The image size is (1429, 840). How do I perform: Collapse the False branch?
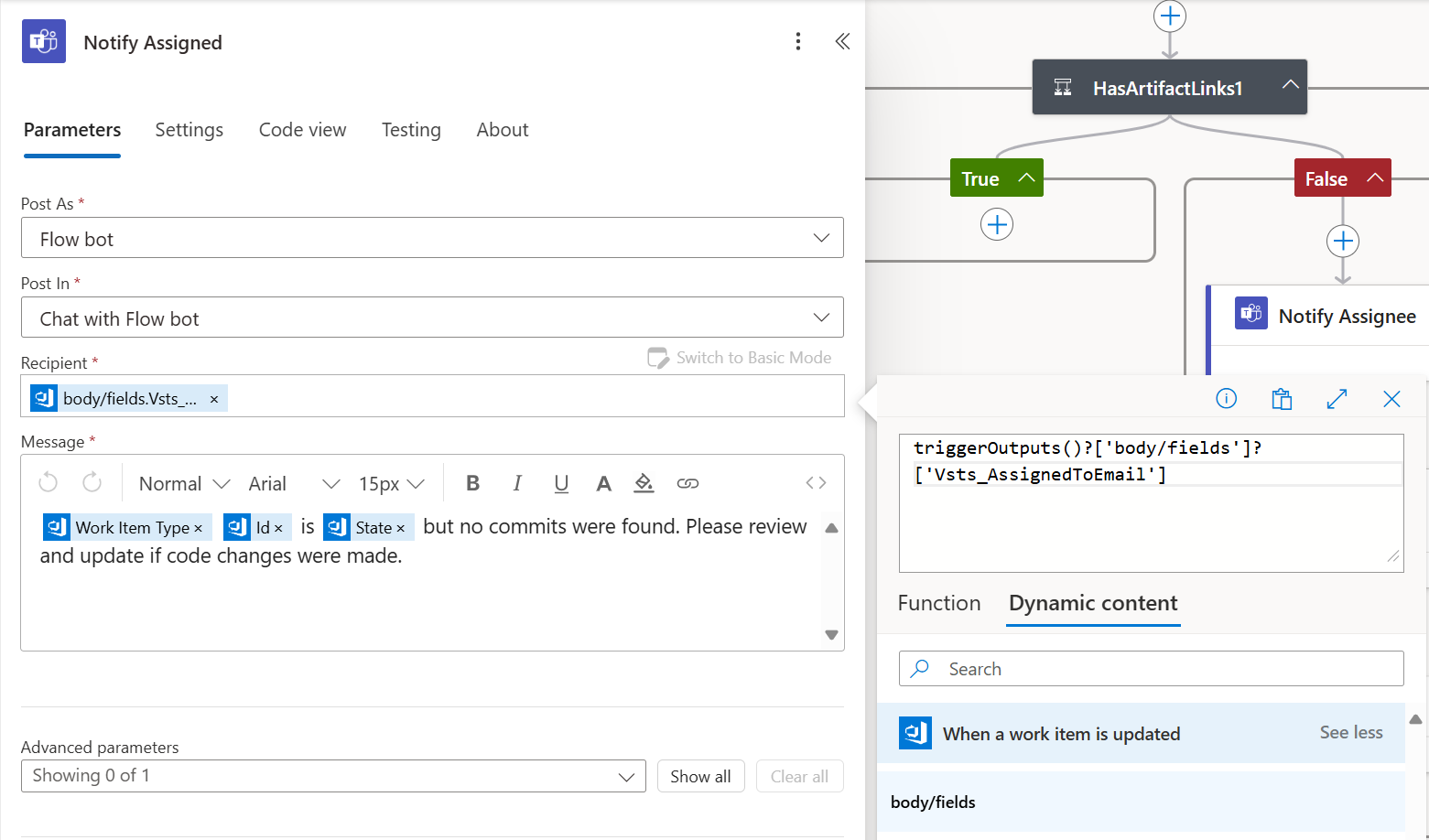click(x=1374, y=178)
